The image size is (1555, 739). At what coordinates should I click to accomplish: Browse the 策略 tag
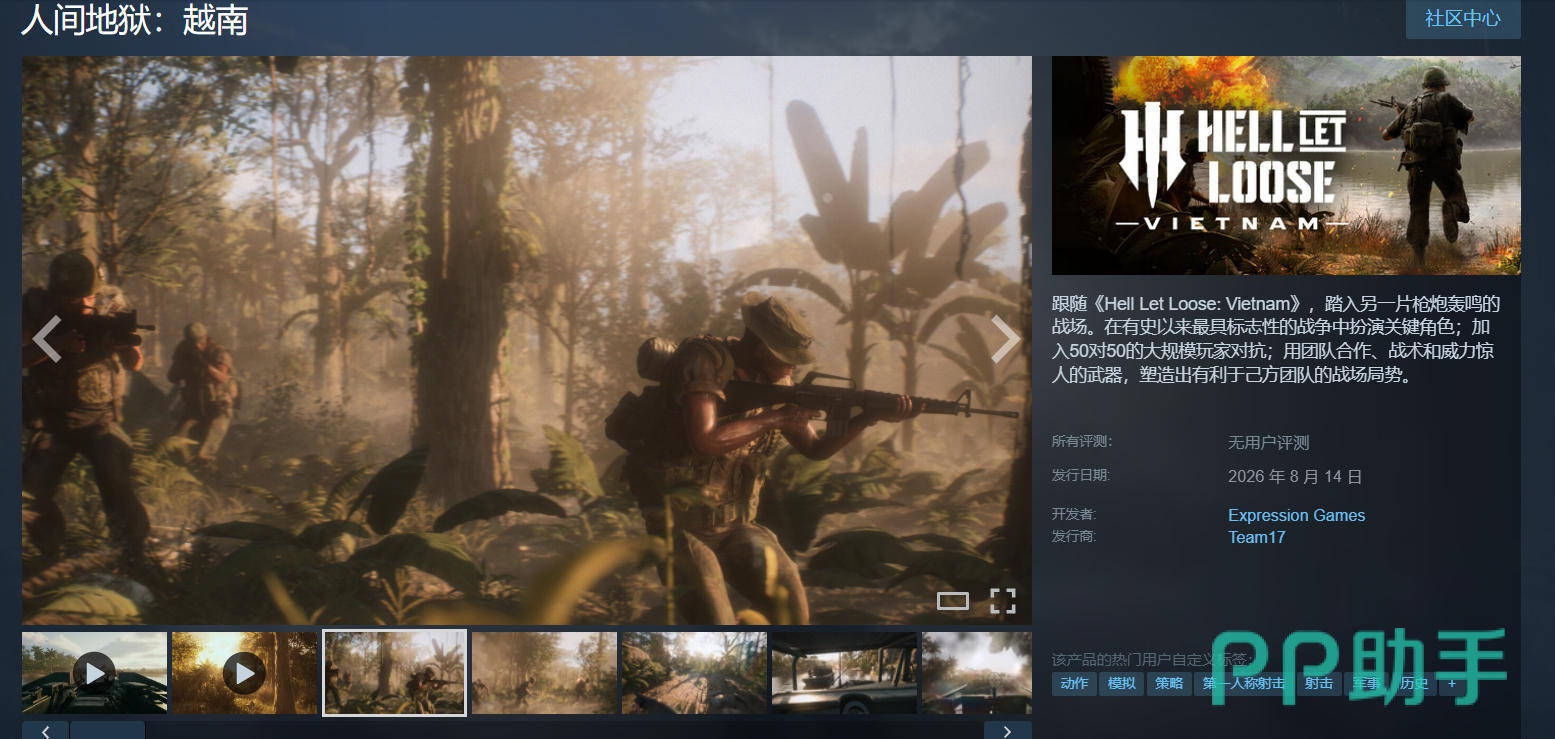point(1169,684)
